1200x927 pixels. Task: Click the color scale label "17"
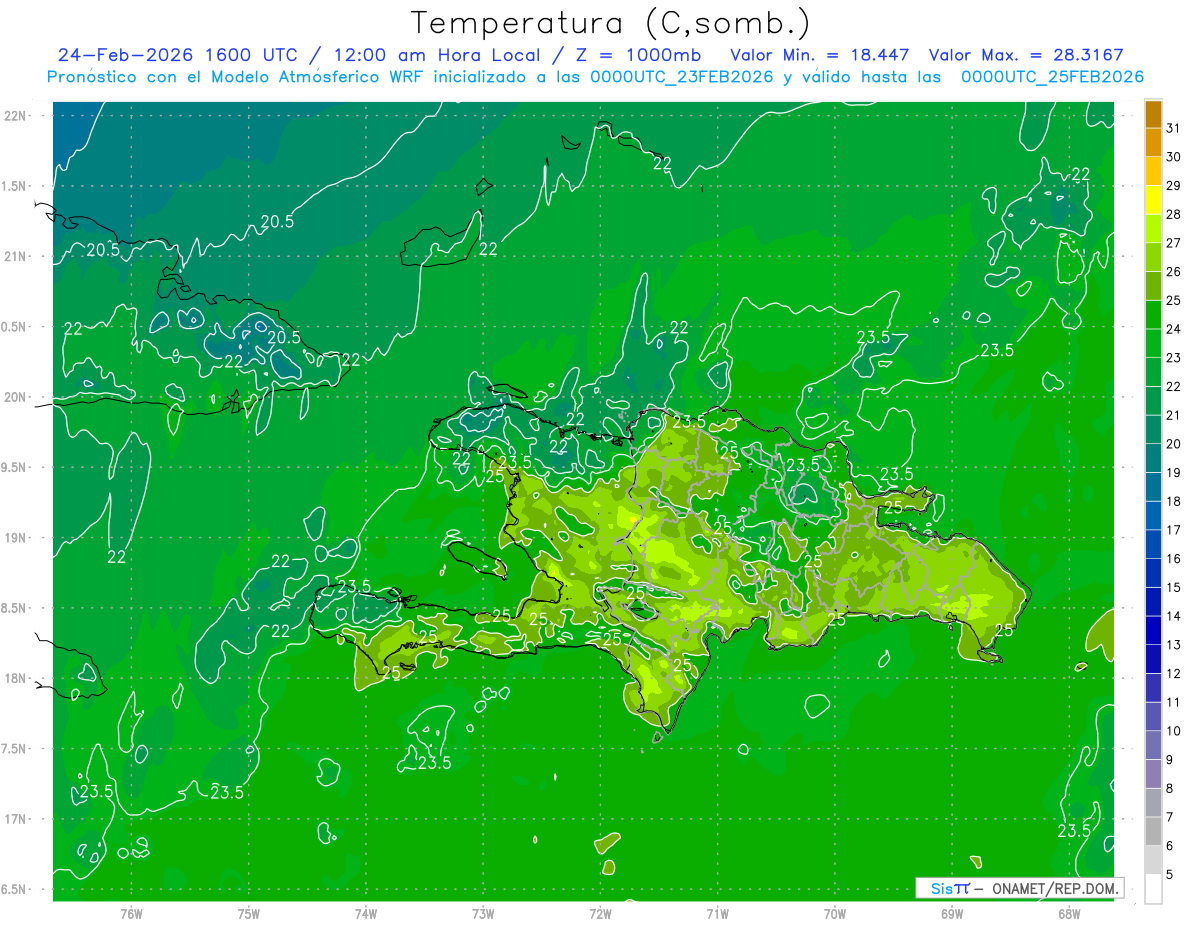click(1174, 530)
